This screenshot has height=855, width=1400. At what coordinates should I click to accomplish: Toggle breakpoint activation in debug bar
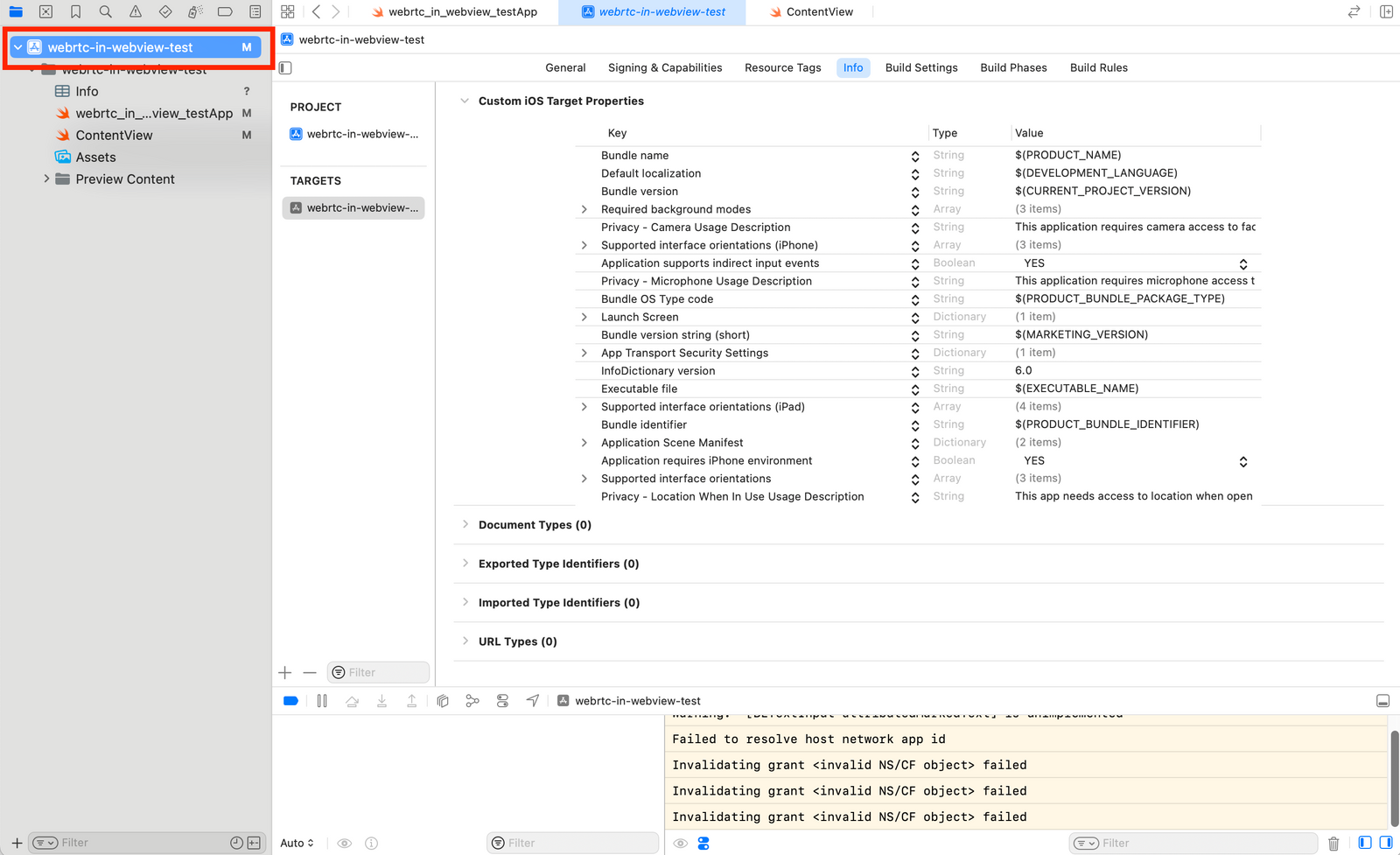pos(291,701)
